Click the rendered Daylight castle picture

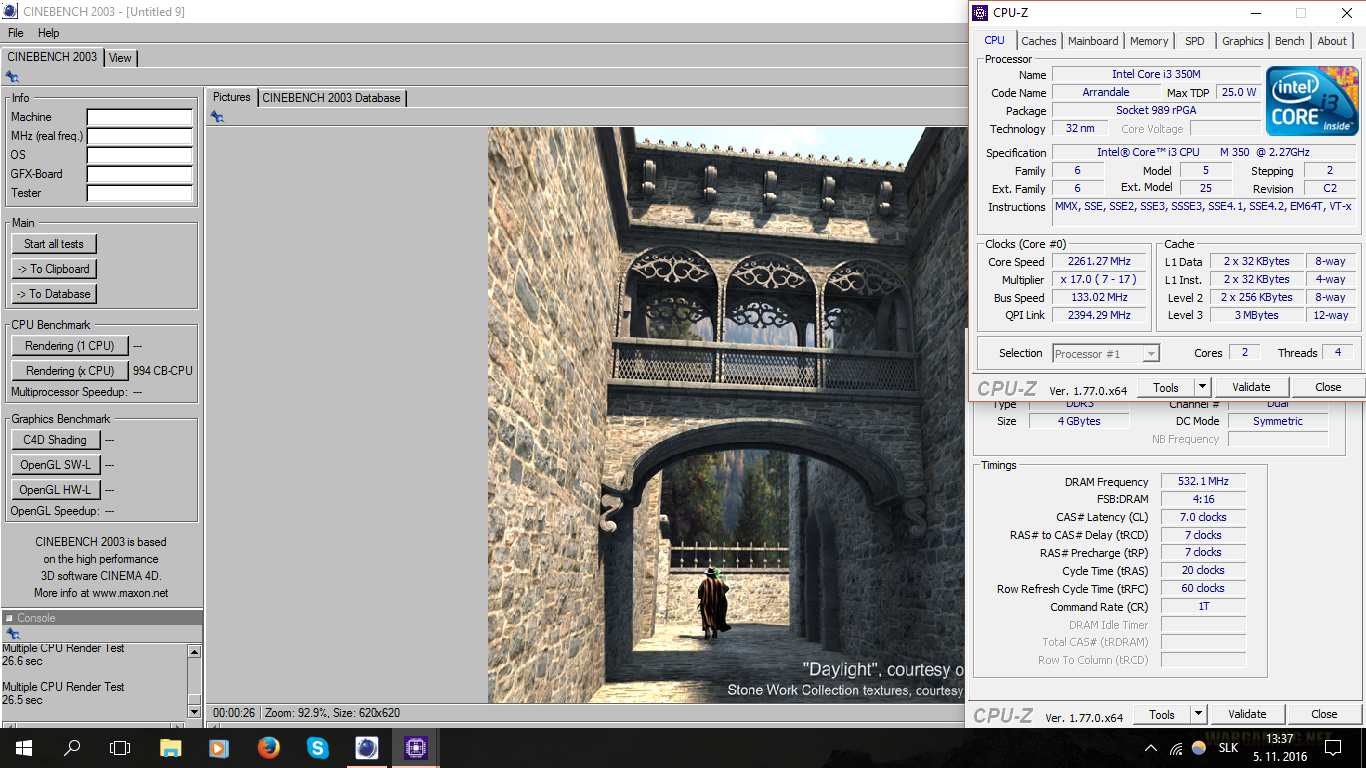728,415
